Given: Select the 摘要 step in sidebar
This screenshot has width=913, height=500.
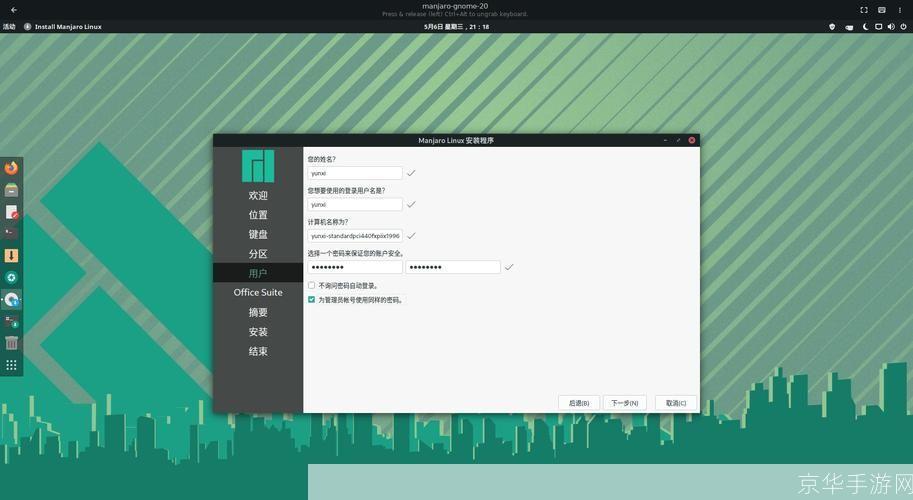Looking at the screenshot, I should (x=258, y=313).
